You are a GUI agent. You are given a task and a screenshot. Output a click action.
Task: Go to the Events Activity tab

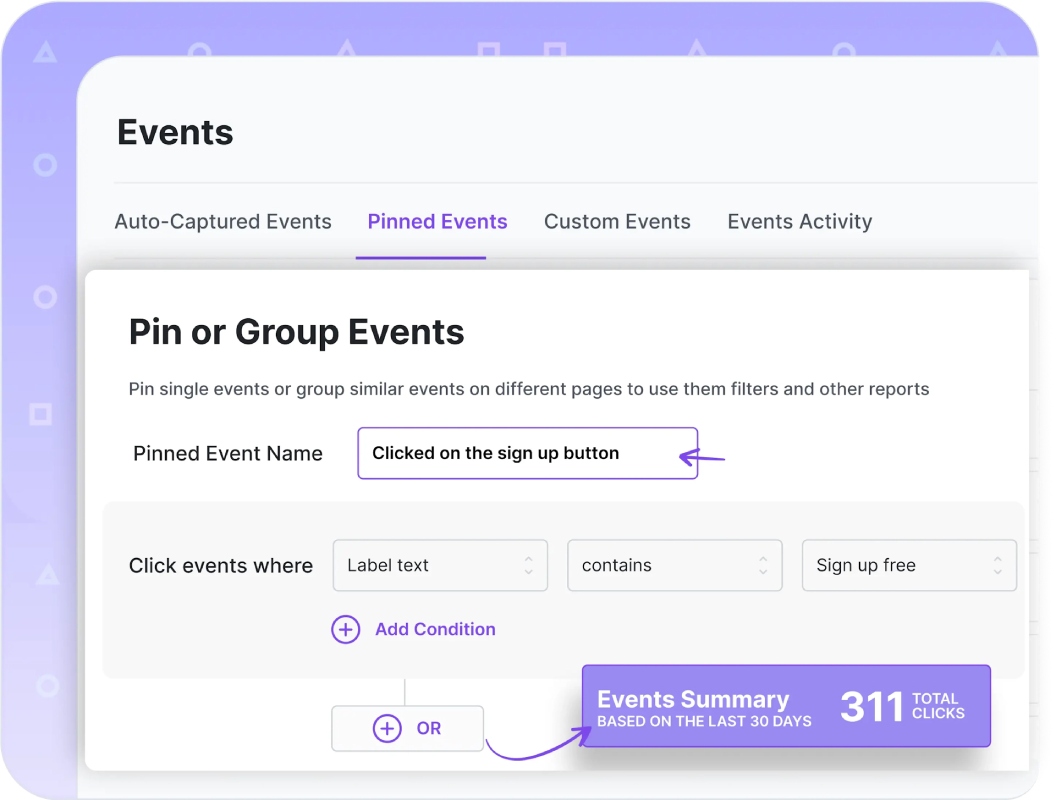coord(799,222)
